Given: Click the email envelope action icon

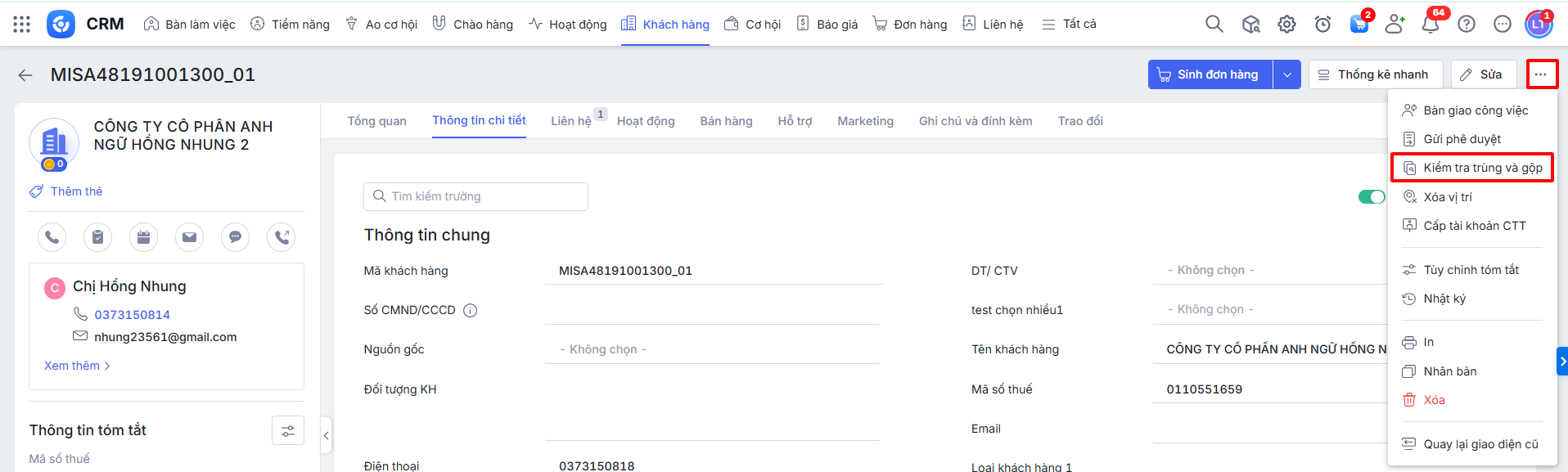Looking at the screenshot, I should (x=189, y=237).
